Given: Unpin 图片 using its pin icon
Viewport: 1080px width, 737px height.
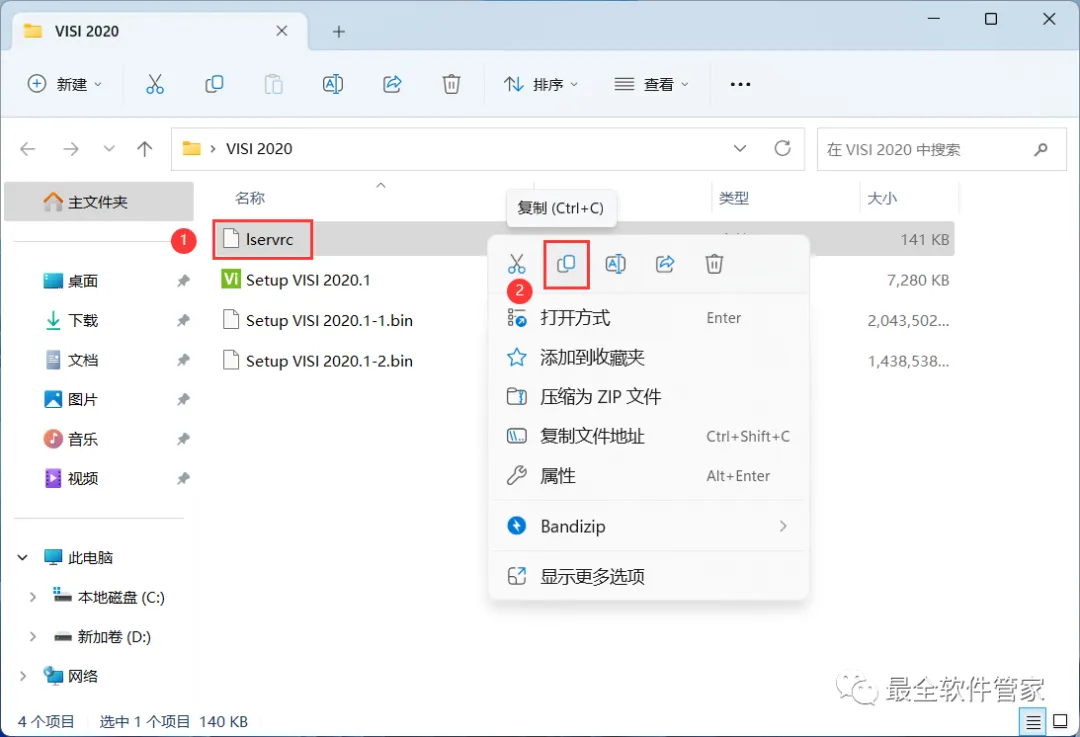Looking at the screenshot, I should 183,399.
